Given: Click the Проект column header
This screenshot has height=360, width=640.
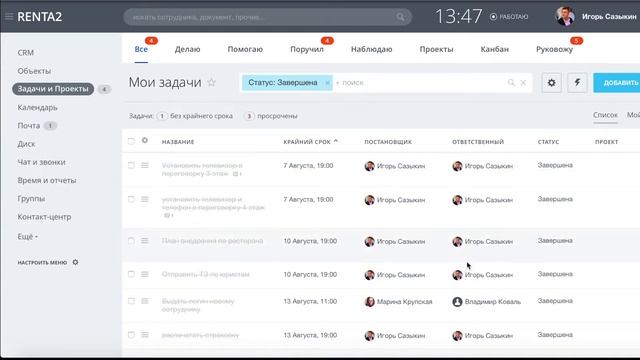Looking at the screenshot, I should click(606, 142).
